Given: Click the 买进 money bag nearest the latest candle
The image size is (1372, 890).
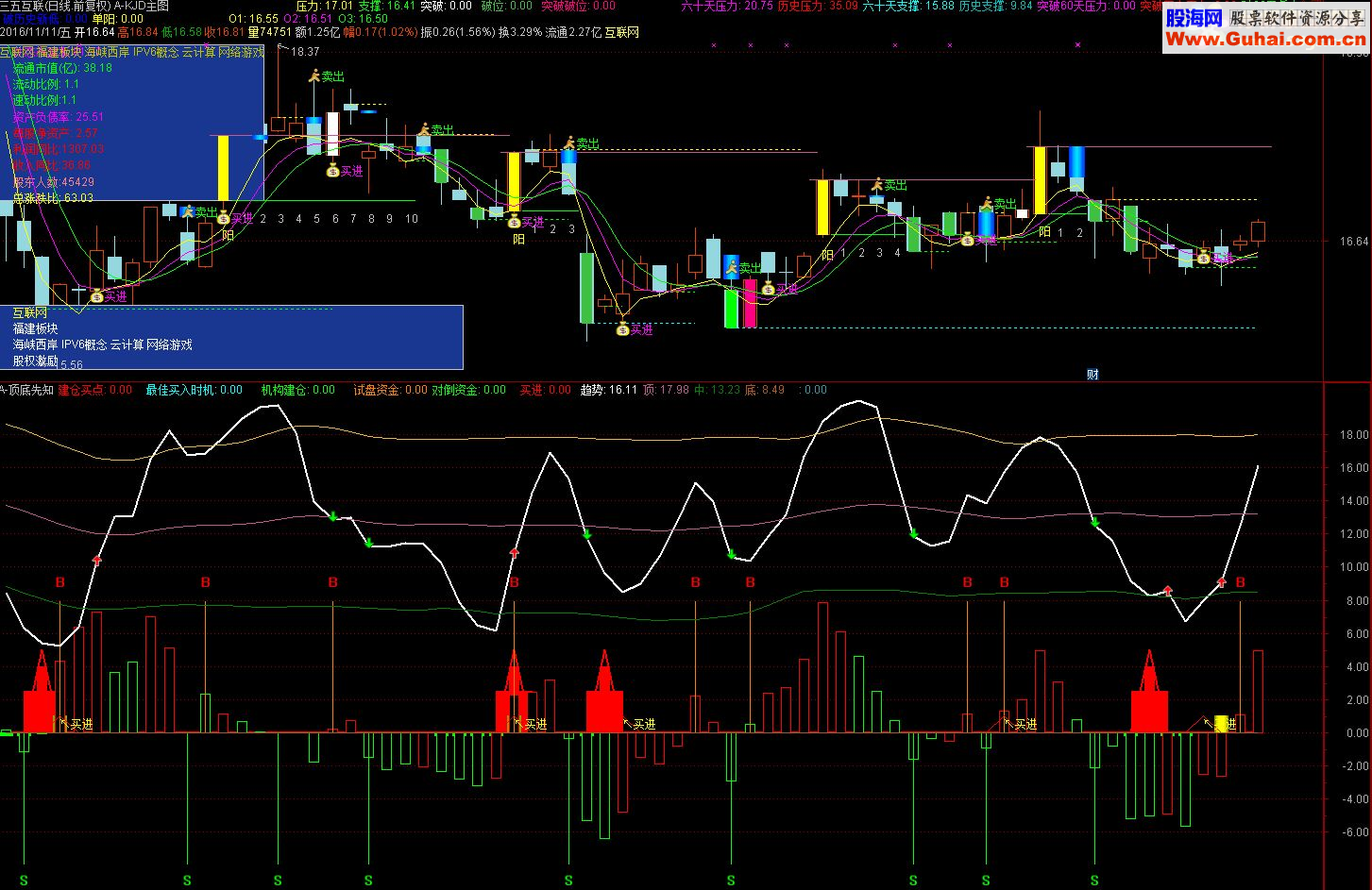Looking at the screenshot, I should pyautogui.click(x=1203, y=258).
